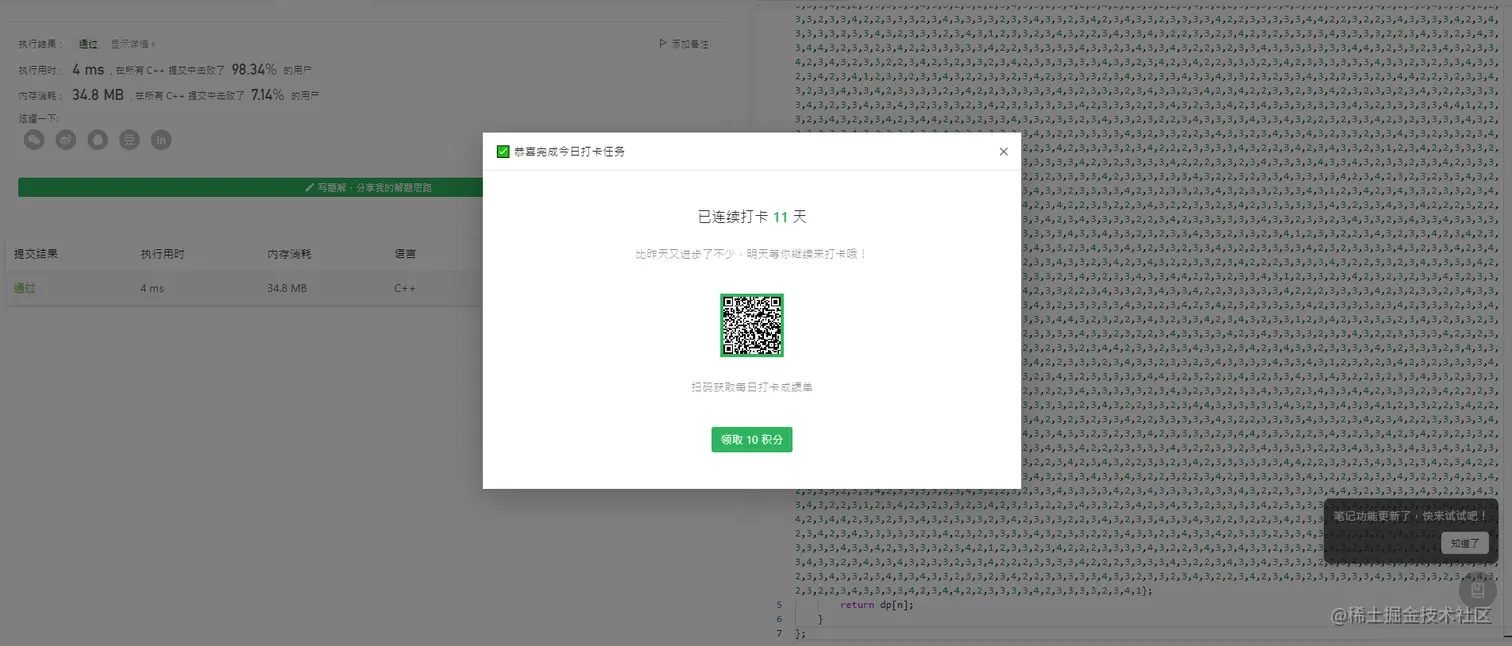
Task: Share result via LinkedIn icon
Action: 161,140
